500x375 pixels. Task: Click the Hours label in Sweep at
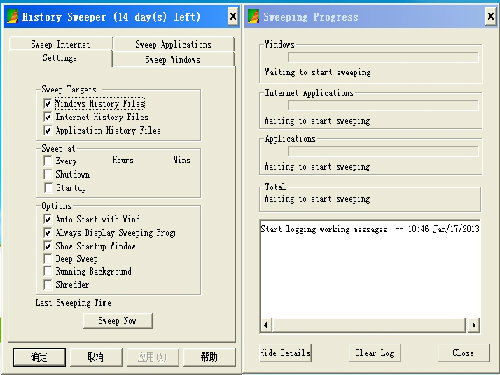123,160
